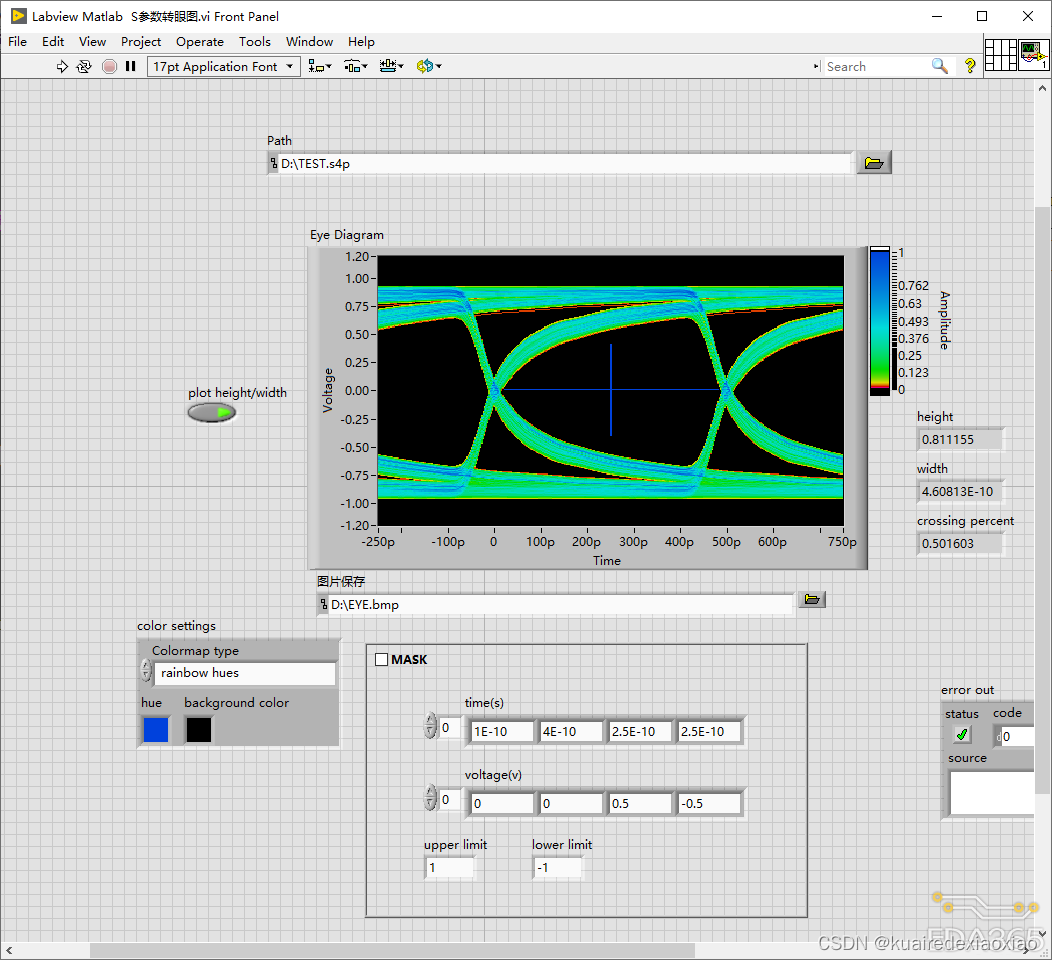The image size is (1052, 960).
Task: Open the Distribute Objects tool
Action: click(x=356, y=66)
